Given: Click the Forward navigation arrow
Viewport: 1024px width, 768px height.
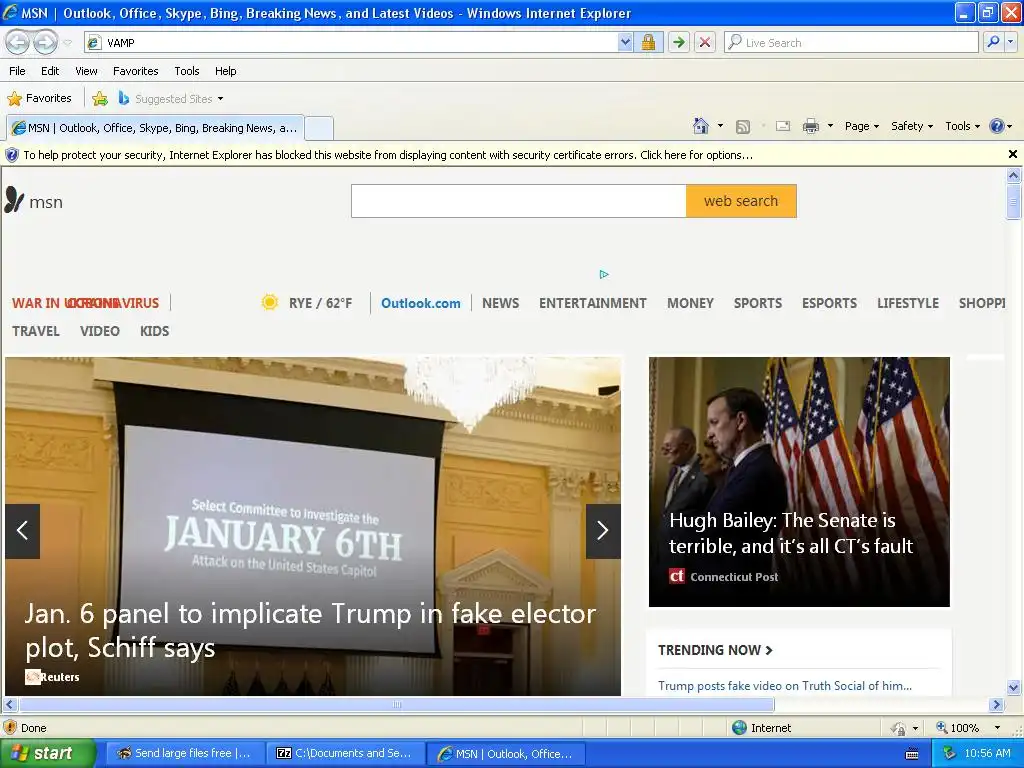Looking at the screenshot, I should click(x=46, y=42).
